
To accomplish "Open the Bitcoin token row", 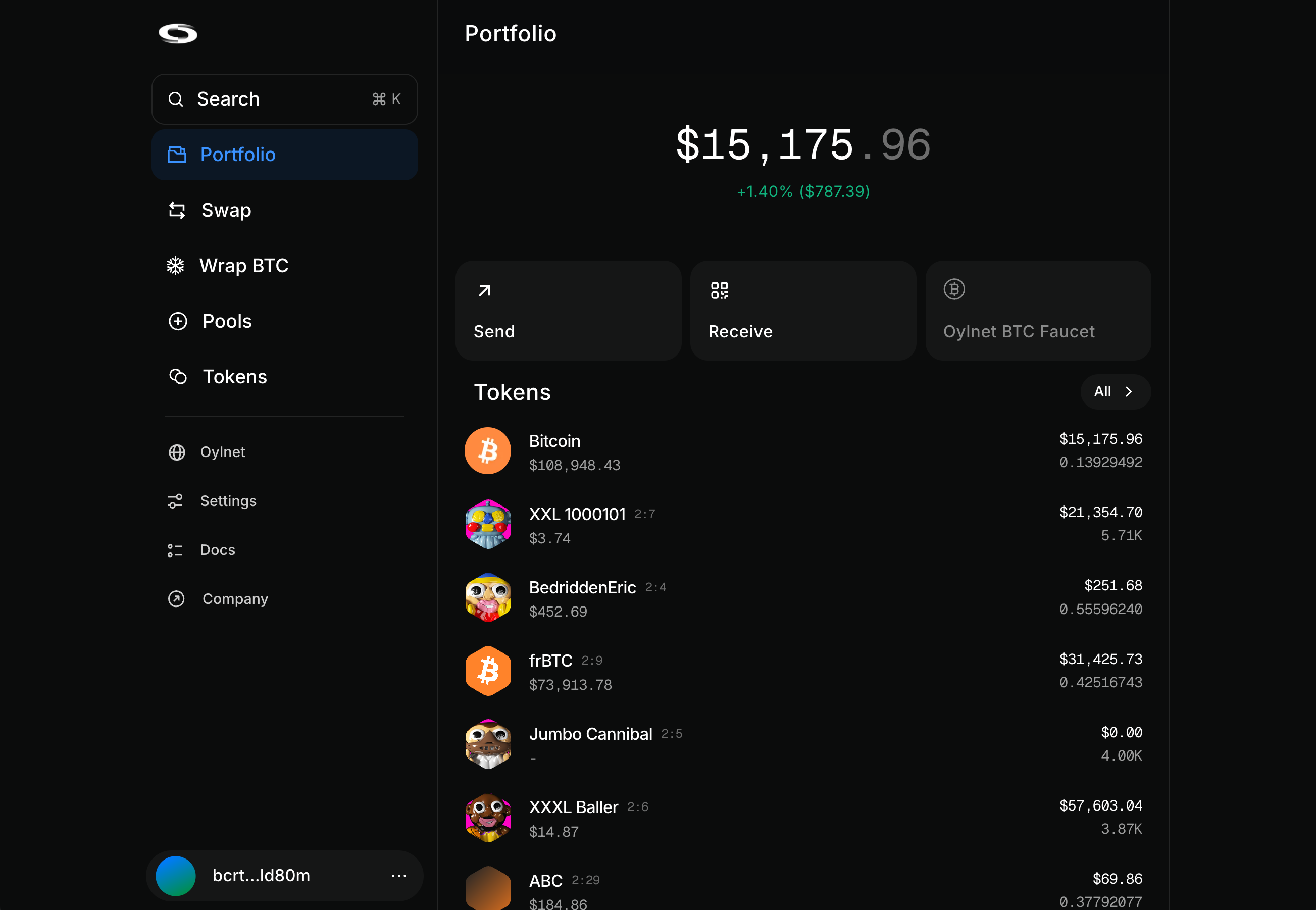I will [803, 451].
